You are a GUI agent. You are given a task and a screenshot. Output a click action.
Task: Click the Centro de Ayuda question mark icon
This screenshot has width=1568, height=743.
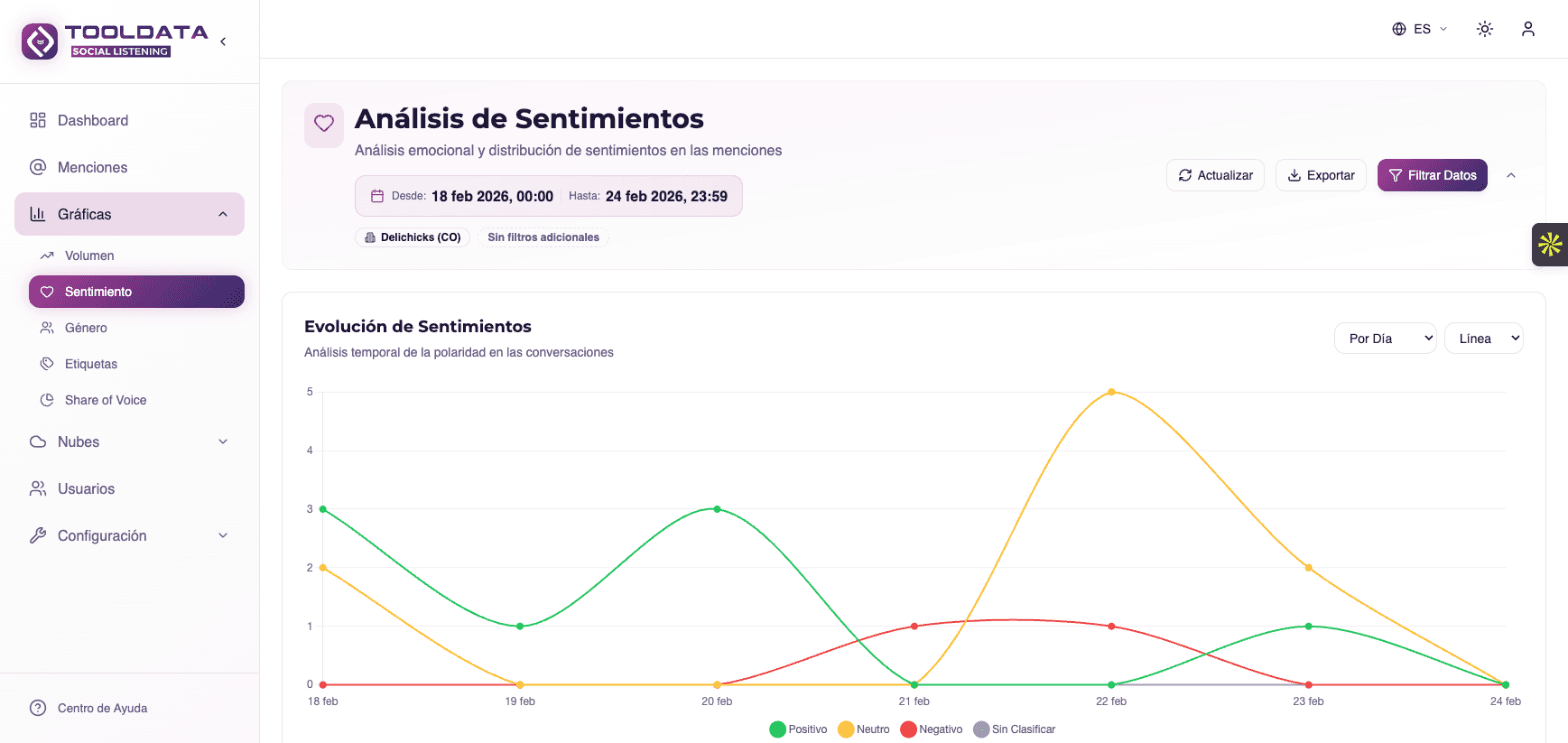coord(37,708)
